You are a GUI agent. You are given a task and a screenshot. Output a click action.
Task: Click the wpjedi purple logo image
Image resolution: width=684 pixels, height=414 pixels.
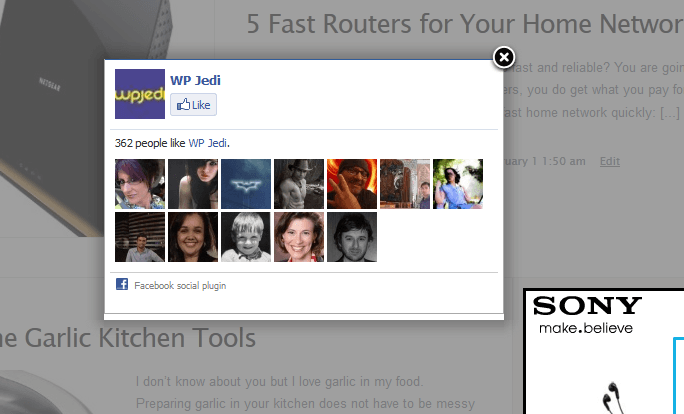(x=140, y=94)
